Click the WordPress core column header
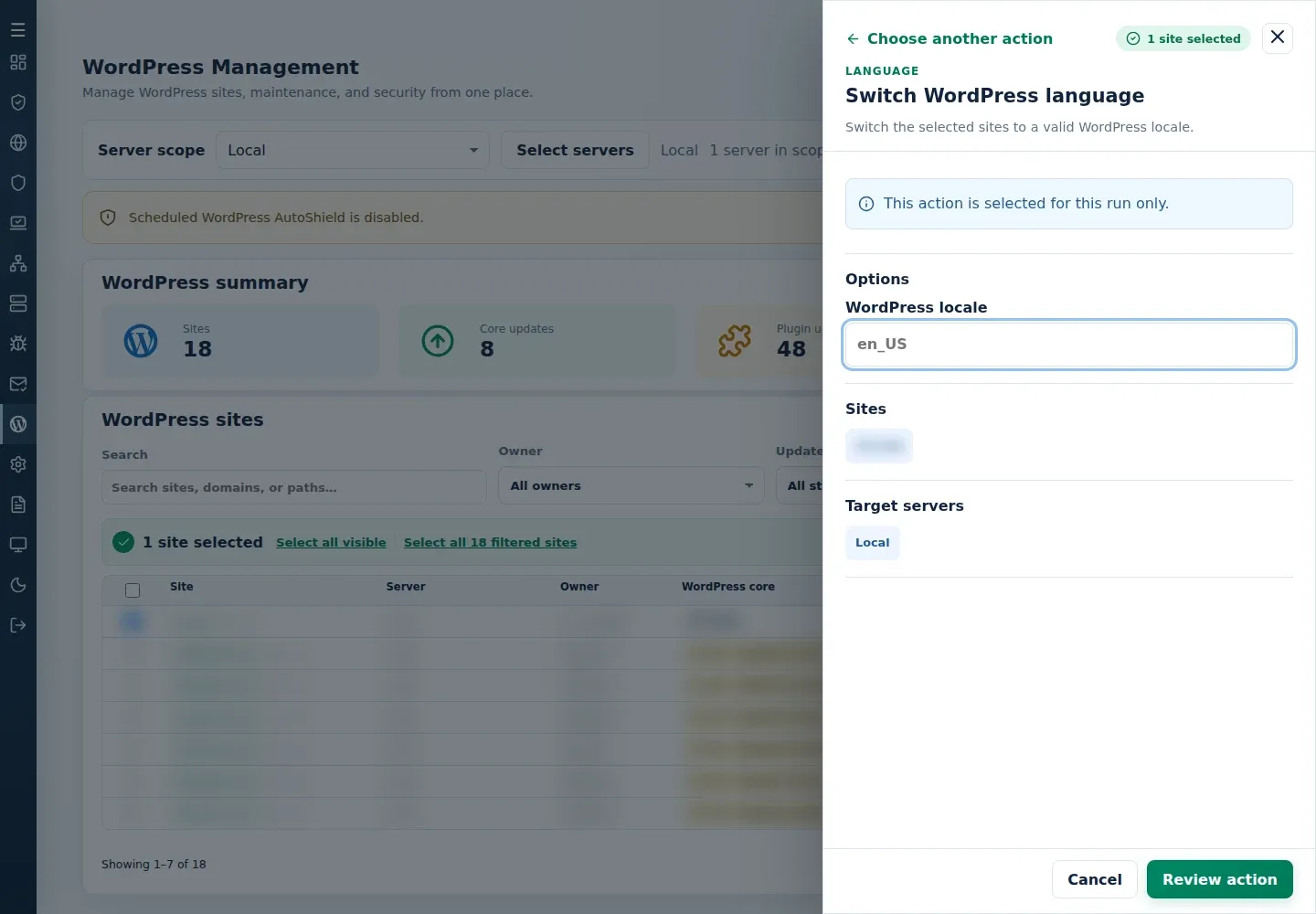The image size is (1316, 914). [728, 587]
